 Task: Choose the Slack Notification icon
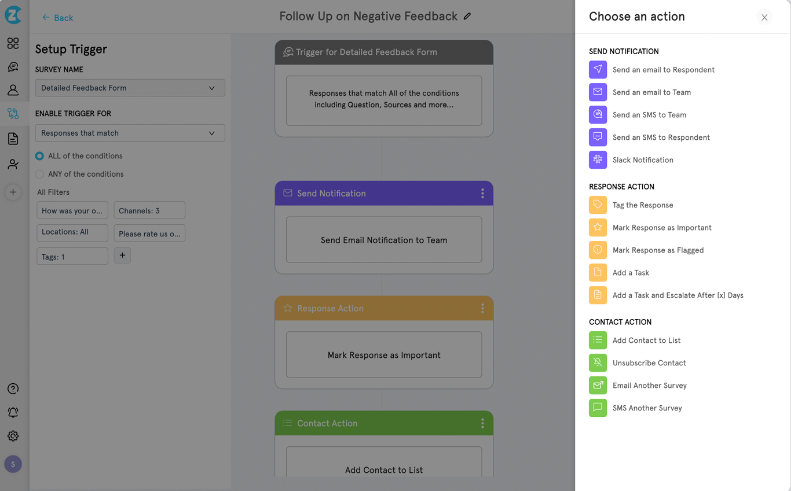point(598,159)
